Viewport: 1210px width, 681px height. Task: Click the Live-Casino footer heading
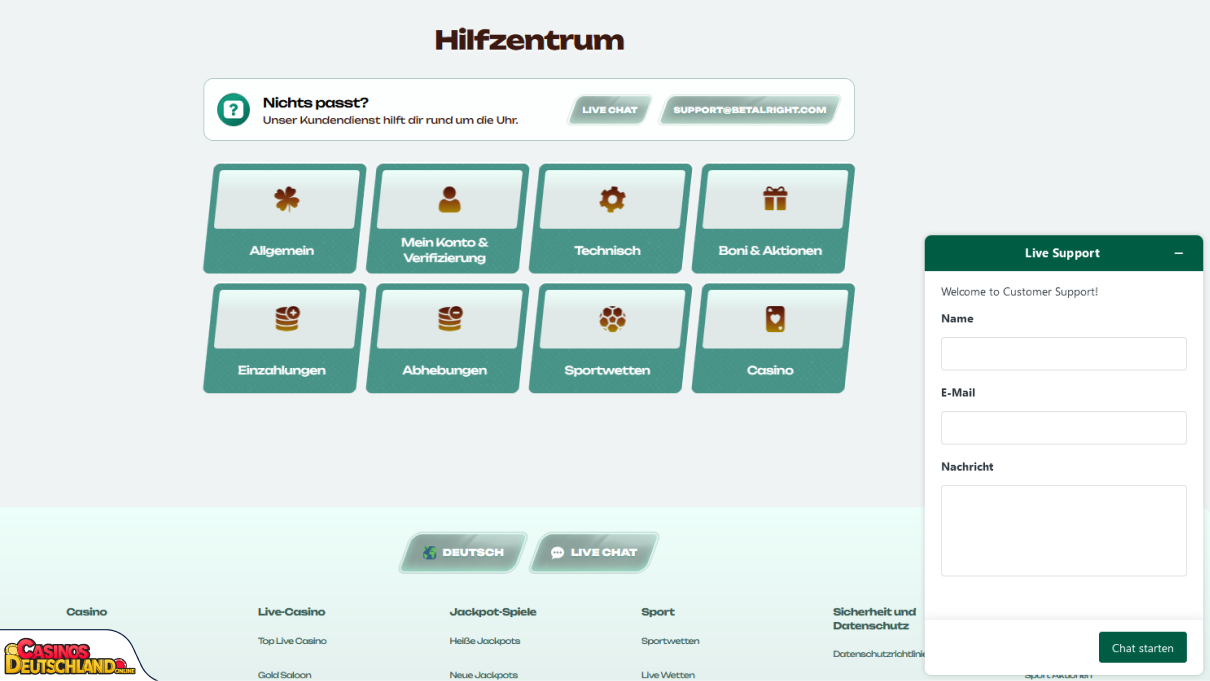point(292,612)
